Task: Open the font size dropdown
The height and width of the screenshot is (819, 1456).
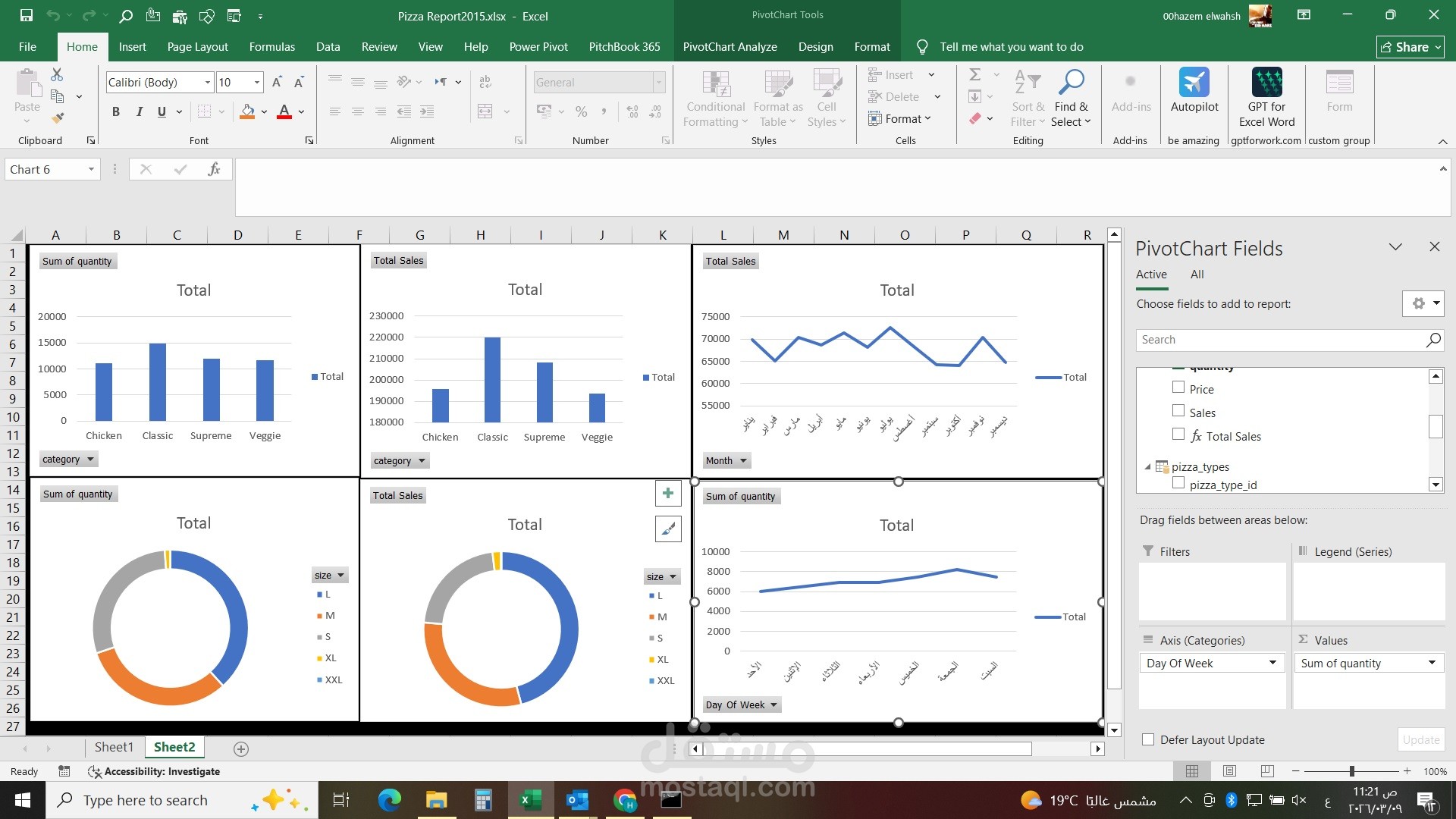Action: coord(257,82)
